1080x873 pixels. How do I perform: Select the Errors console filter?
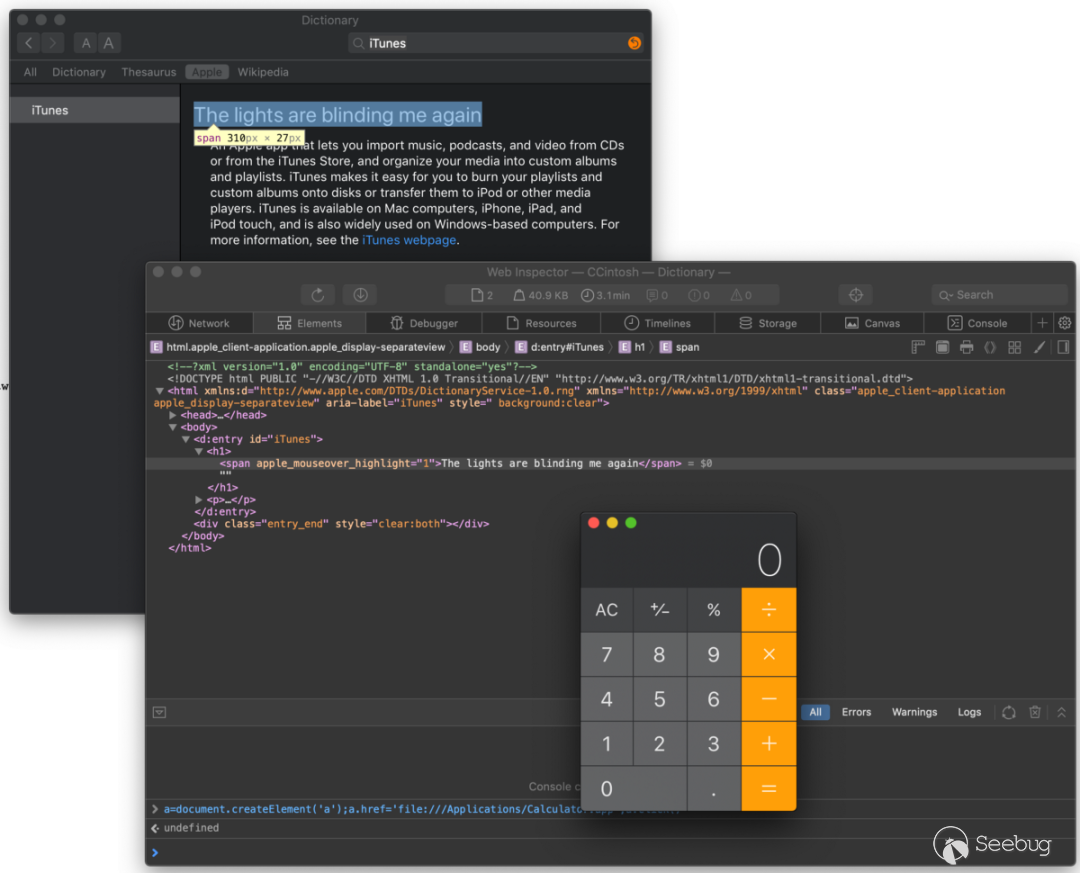pyautogui.click(x=856, y=712)
